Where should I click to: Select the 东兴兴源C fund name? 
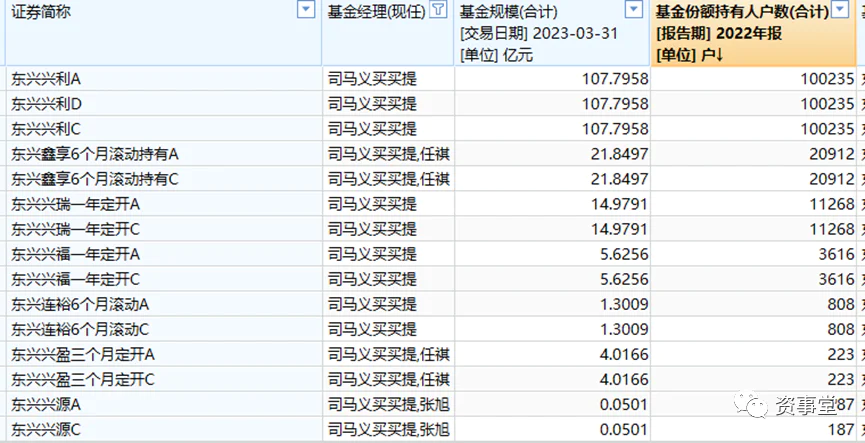46,428
